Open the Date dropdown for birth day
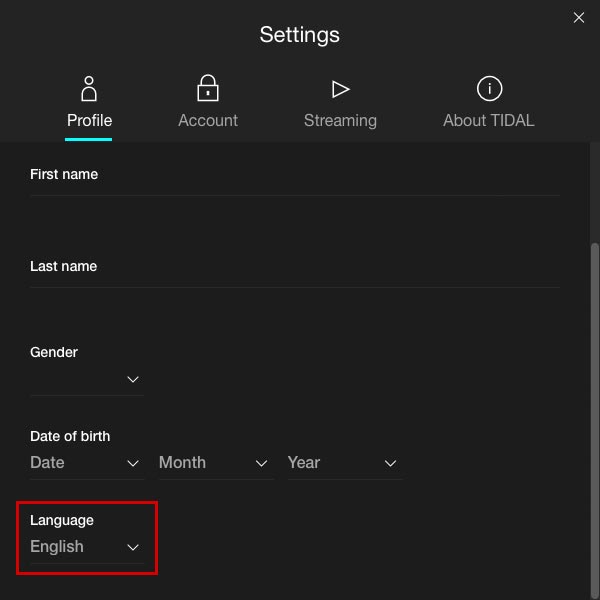This screenshot has width=600, height=600. 87,463
